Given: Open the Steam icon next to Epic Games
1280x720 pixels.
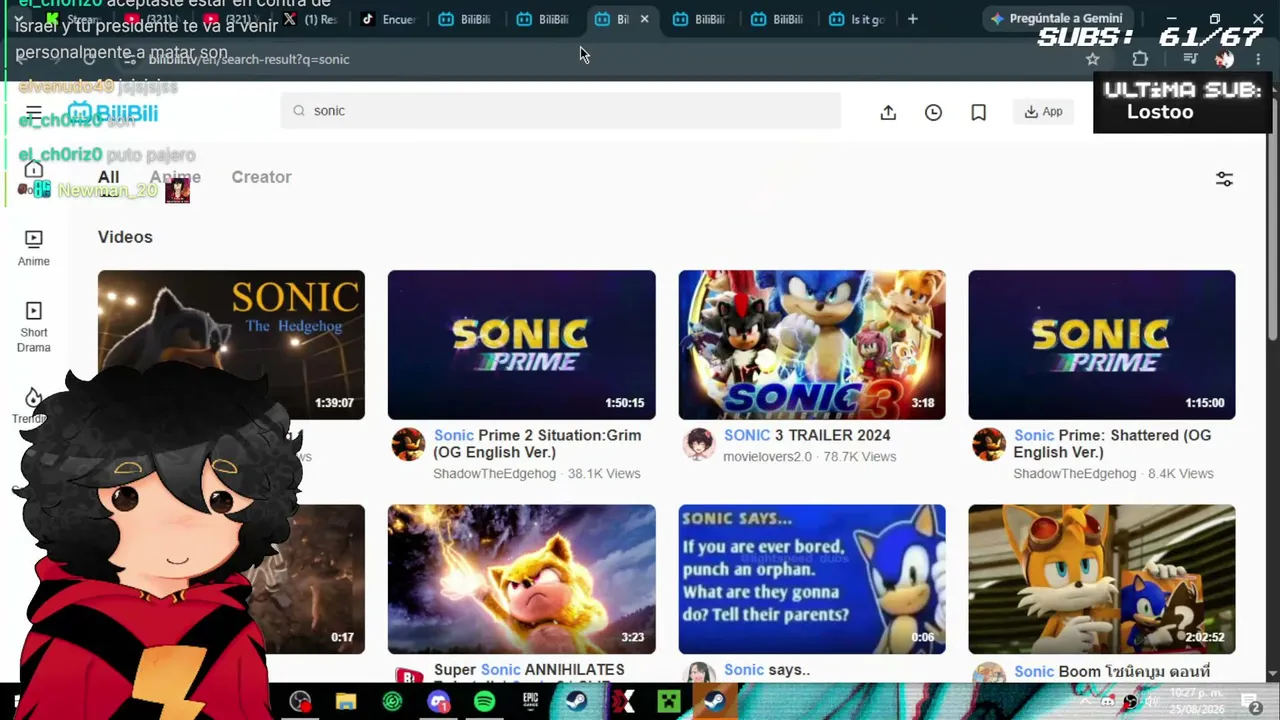Looking at the screenshot, I should [576, 702].
